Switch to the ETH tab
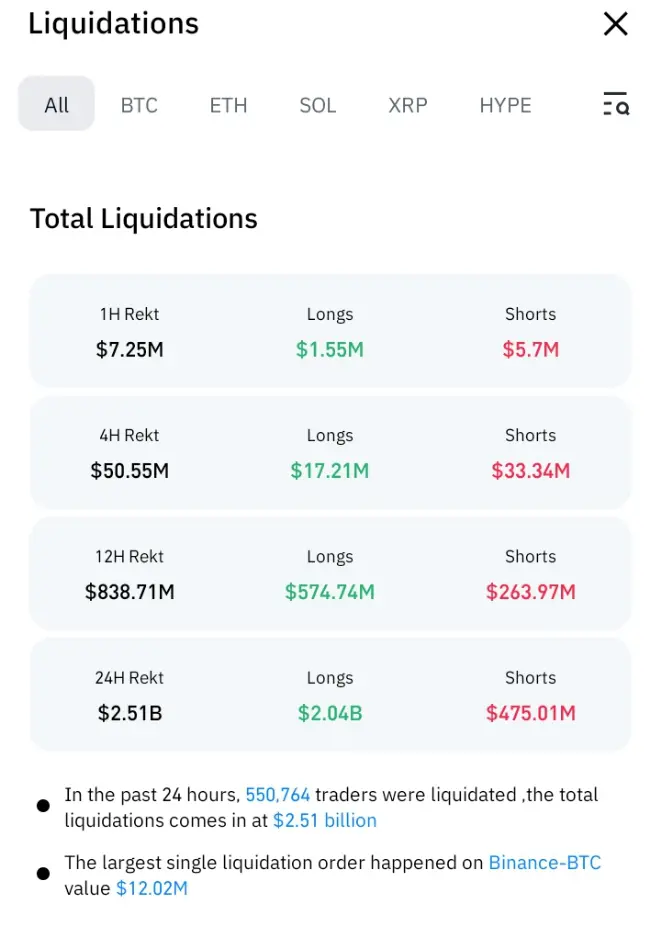The width and height of the screenshot is (661, 944). [228, 105]
